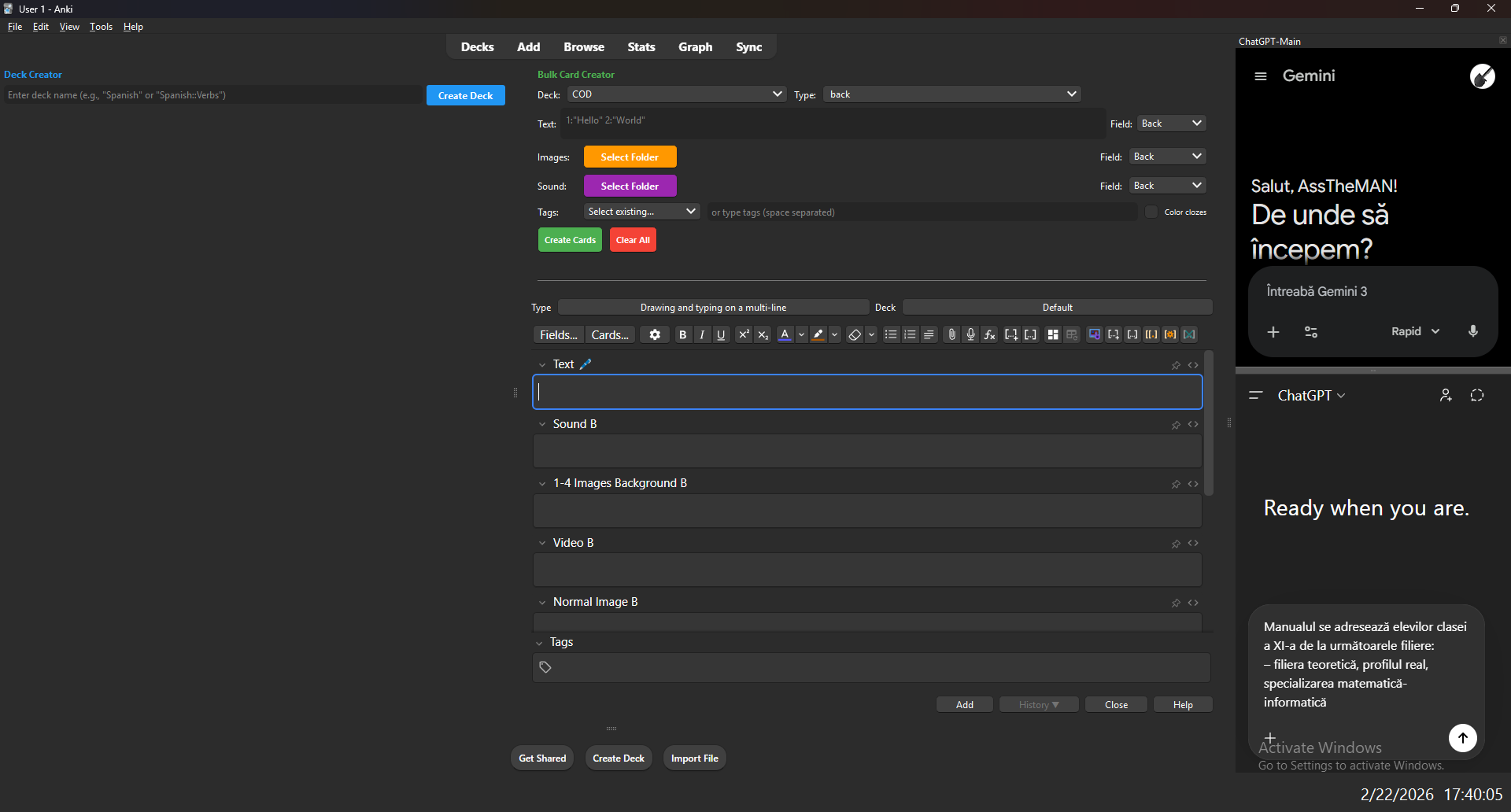Apply italic formatting

(x=702, y=334)
